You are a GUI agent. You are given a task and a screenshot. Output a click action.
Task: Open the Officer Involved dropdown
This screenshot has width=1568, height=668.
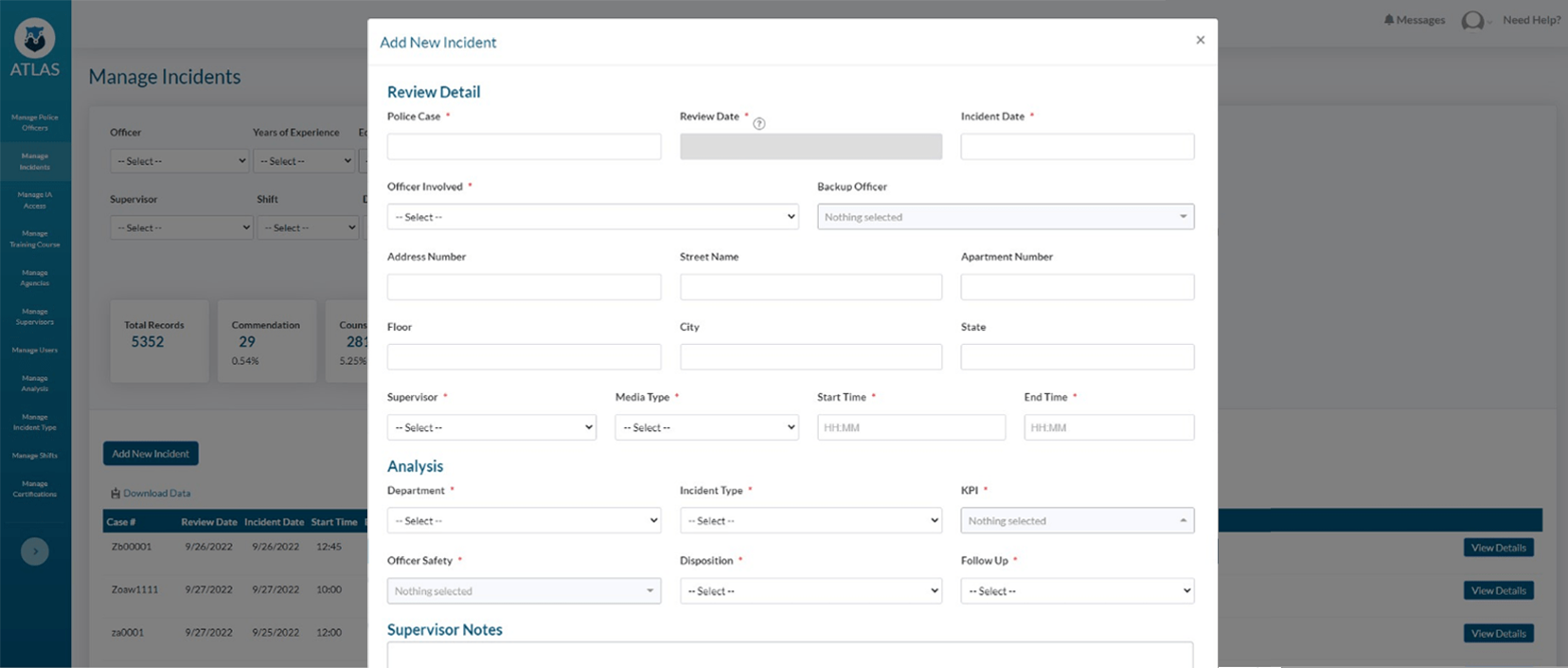pos(592,217)
